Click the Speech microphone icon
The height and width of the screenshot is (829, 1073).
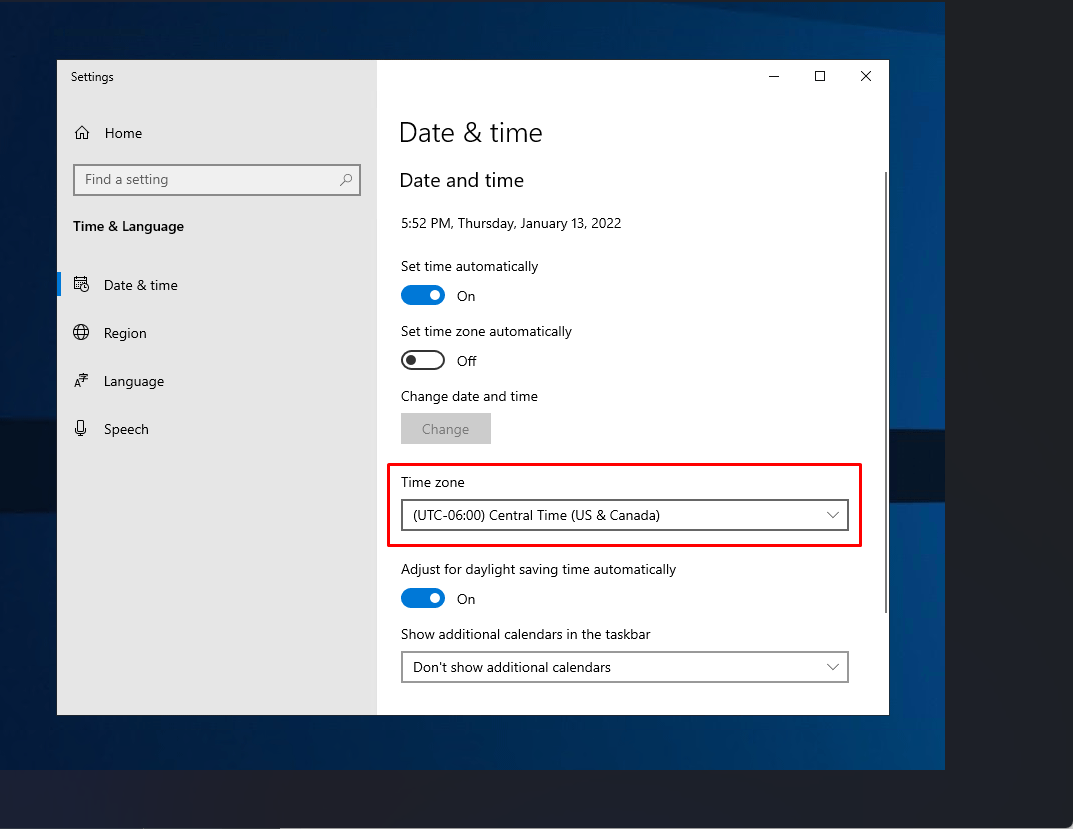81,429
